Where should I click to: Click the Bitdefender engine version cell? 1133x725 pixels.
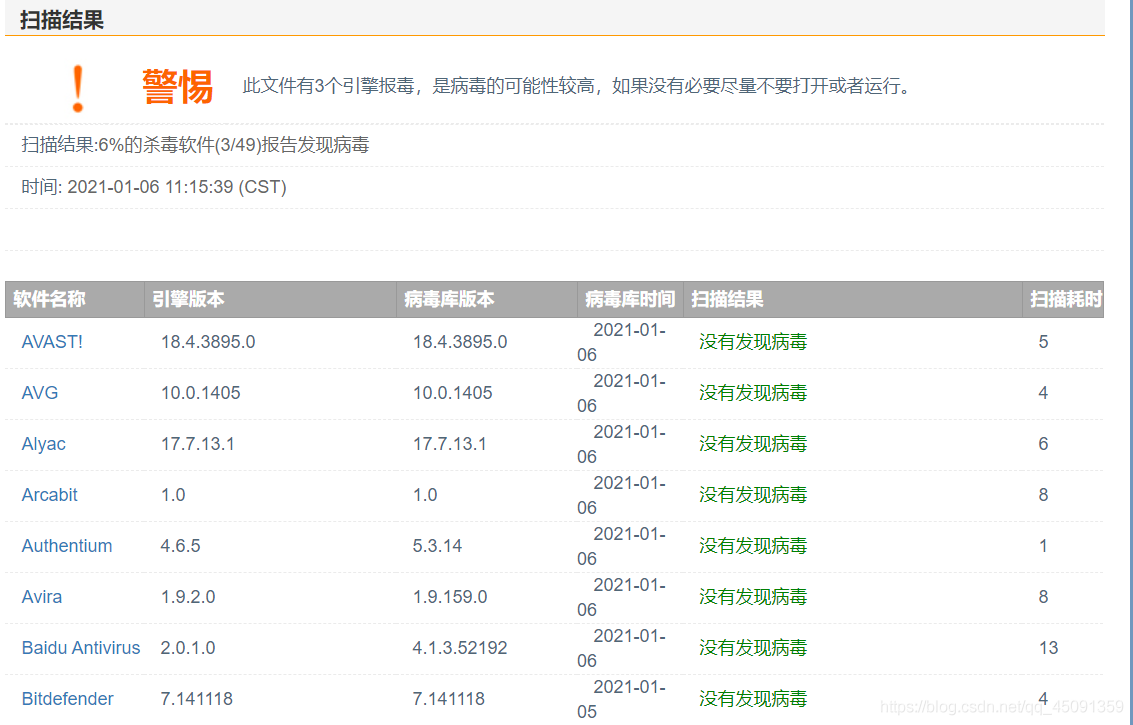coord(197,699)
